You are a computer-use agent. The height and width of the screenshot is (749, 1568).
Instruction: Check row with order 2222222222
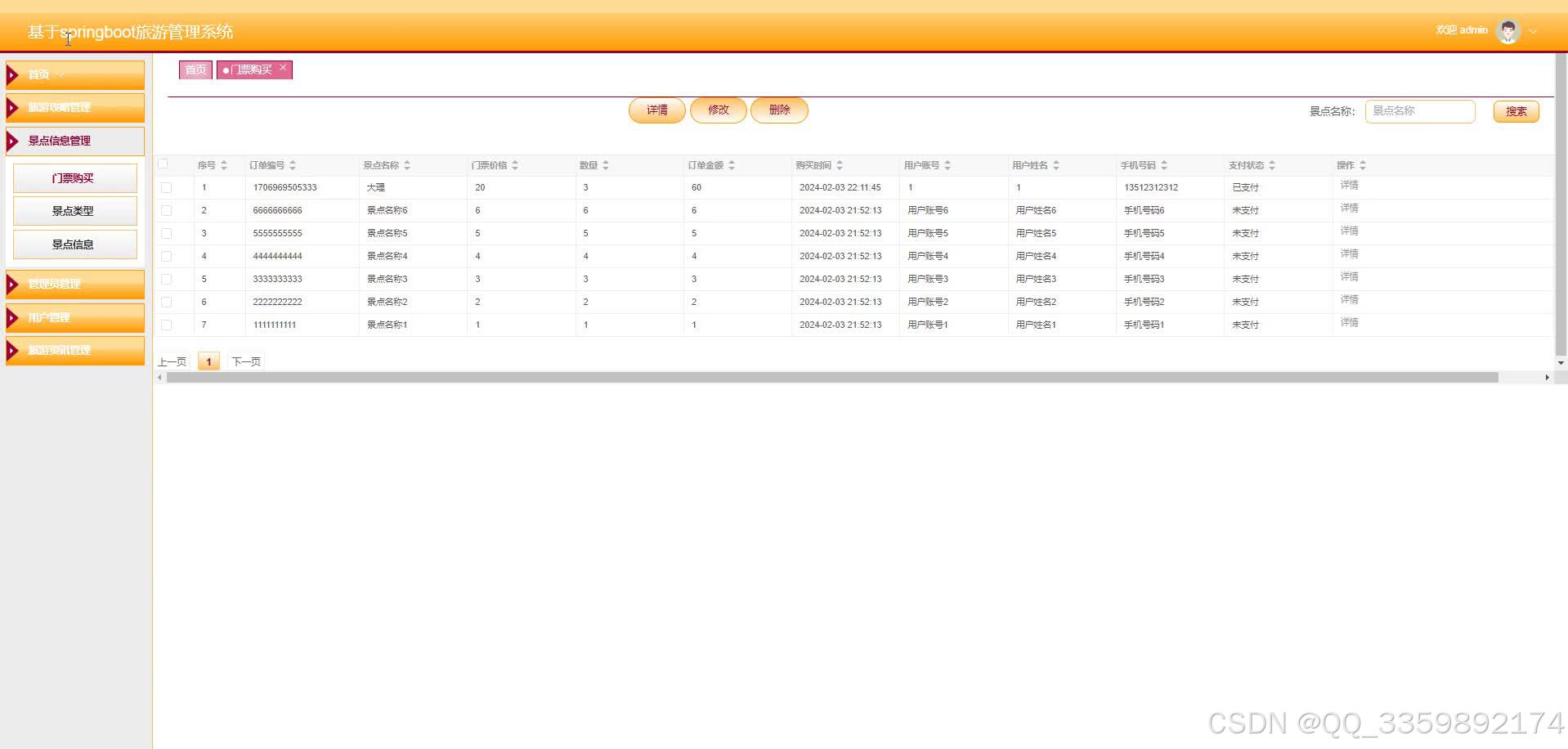167,302
